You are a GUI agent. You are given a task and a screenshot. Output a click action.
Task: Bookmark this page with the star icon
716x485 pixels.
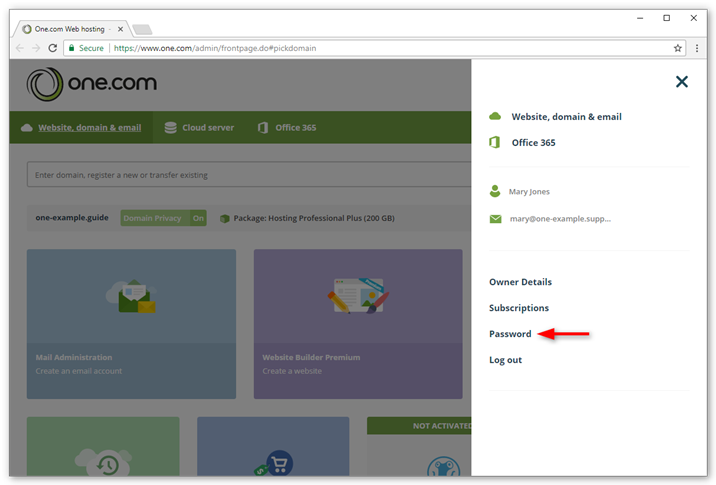point(678,48)
